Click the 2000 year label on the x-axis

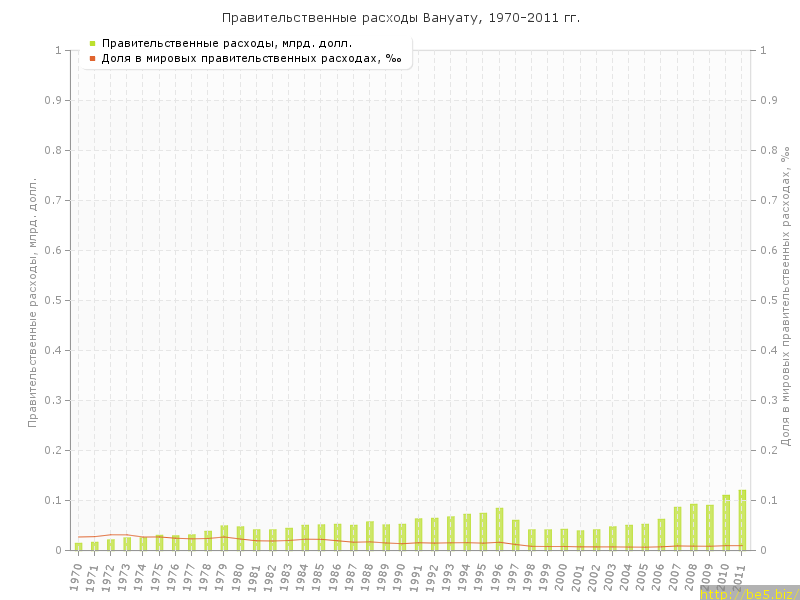click(562, 575)
